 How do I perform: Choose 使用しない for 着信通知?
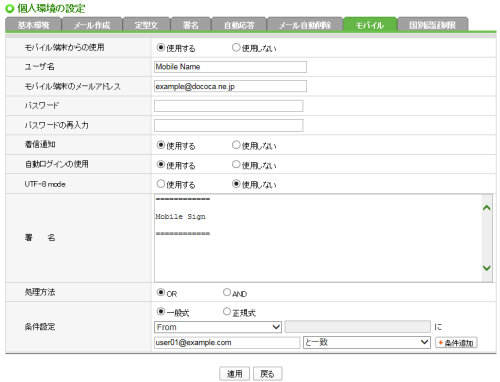point(236,145)
